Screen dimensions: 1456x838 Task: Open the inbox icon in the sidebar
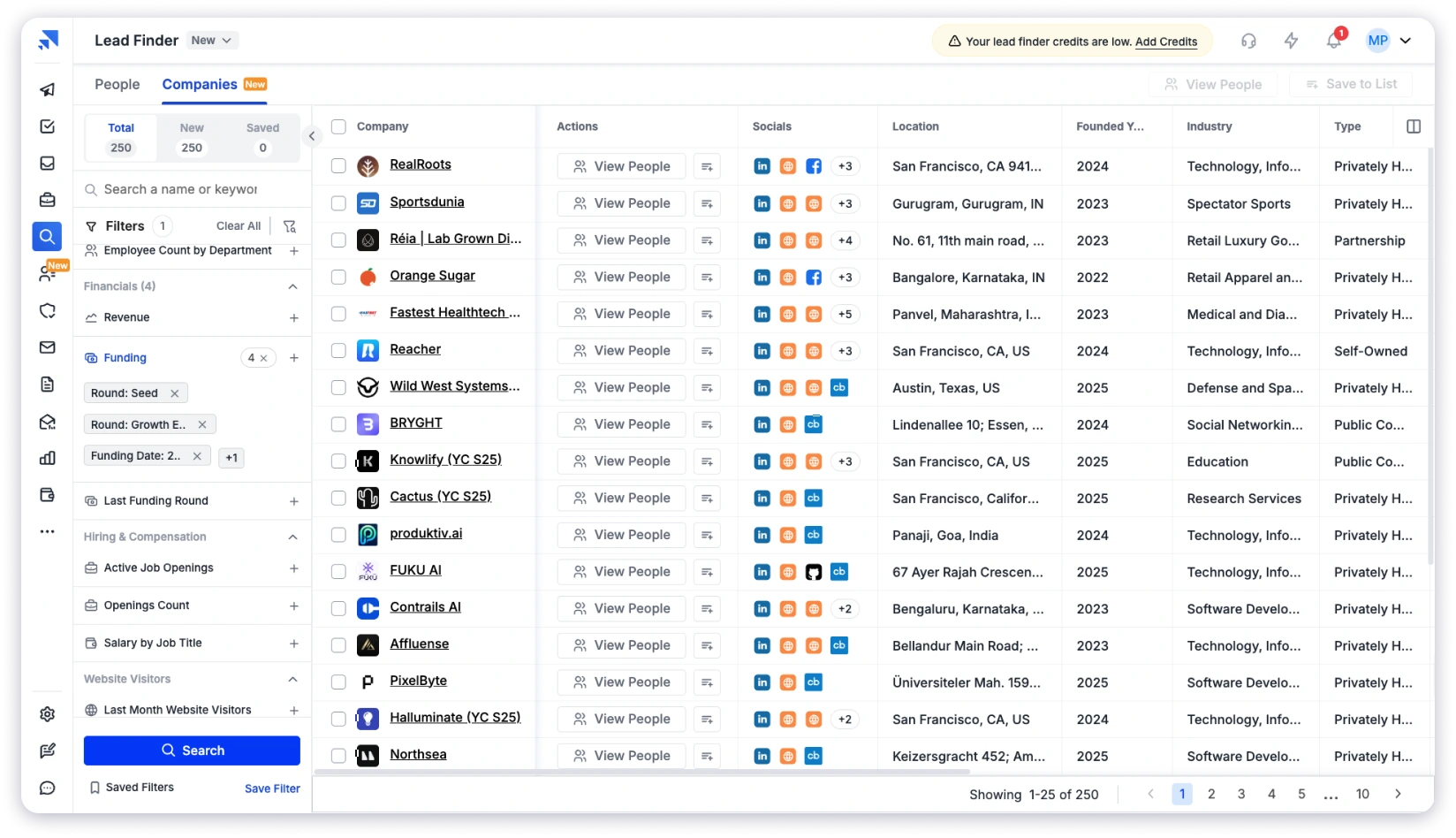[x=47, y=163]
